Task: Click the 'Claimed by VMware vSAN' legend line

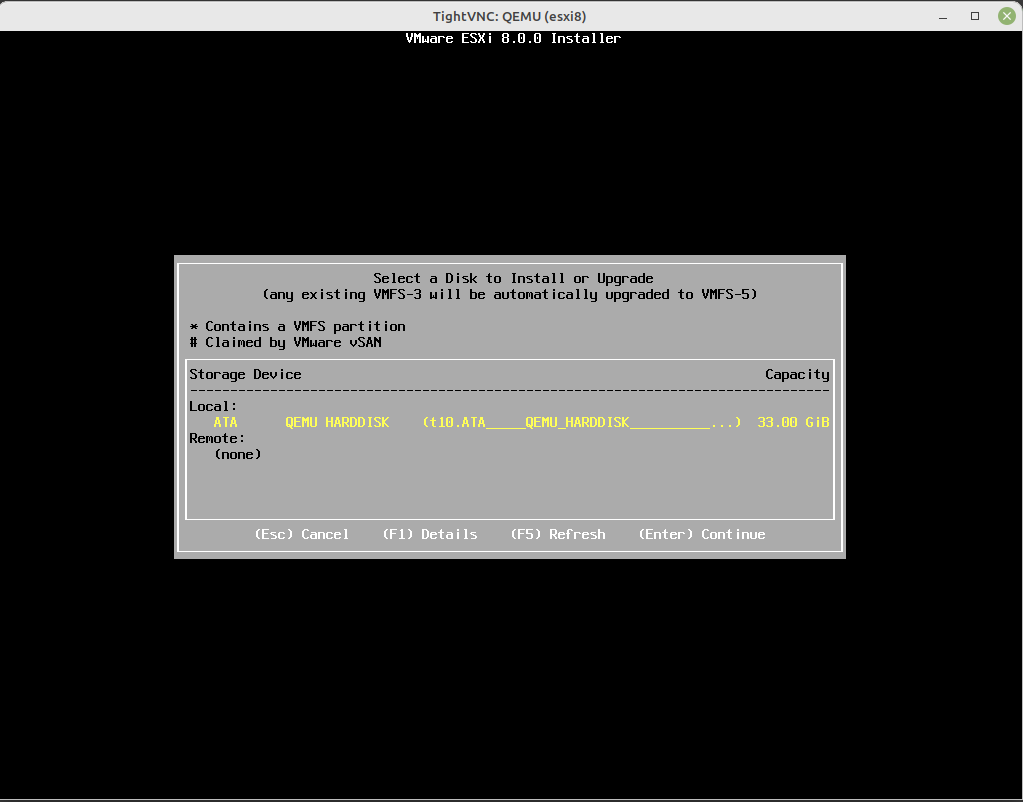Action: click(x=286, y=343)
